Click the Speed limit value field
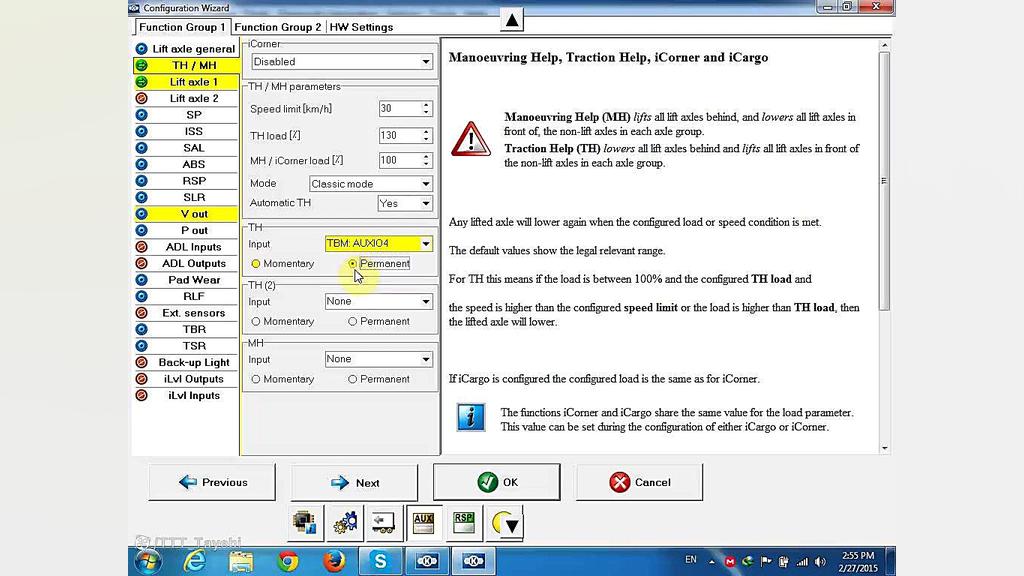This screenshot has height=576, width=1024. tap(399, 108)
